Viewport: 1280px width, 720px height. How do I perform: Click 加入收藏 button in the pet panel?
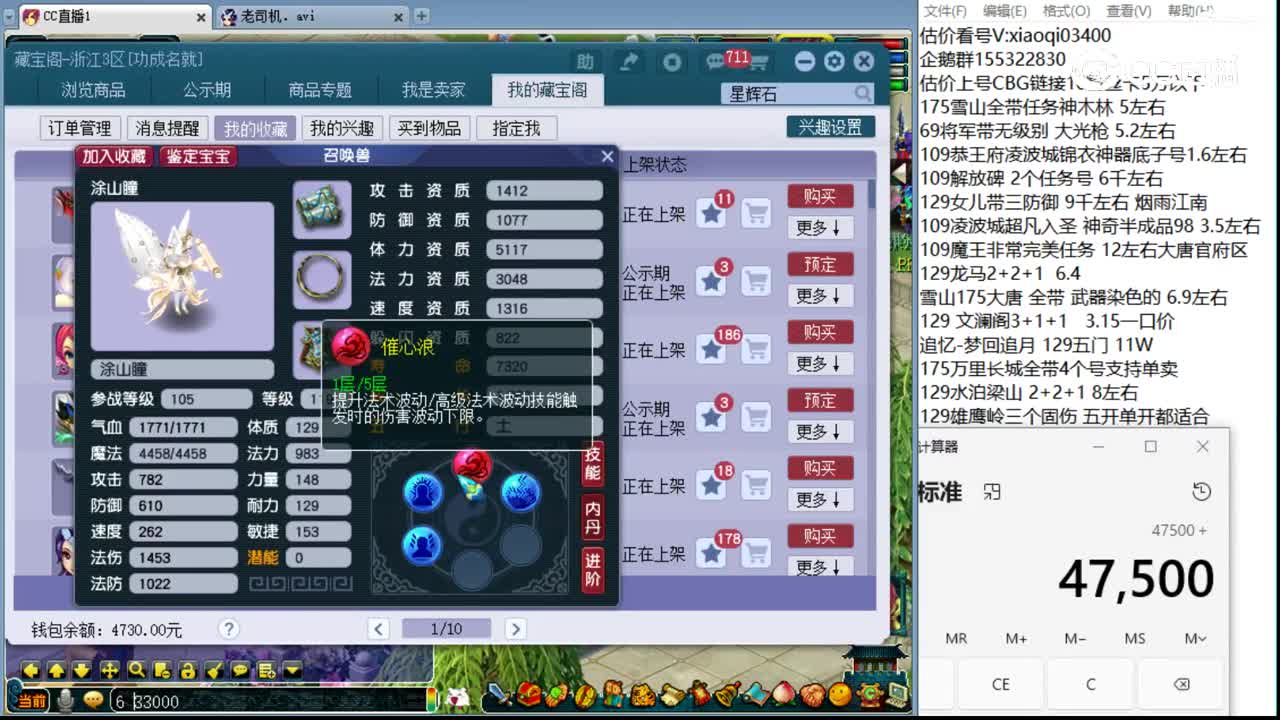pos(114,156)
